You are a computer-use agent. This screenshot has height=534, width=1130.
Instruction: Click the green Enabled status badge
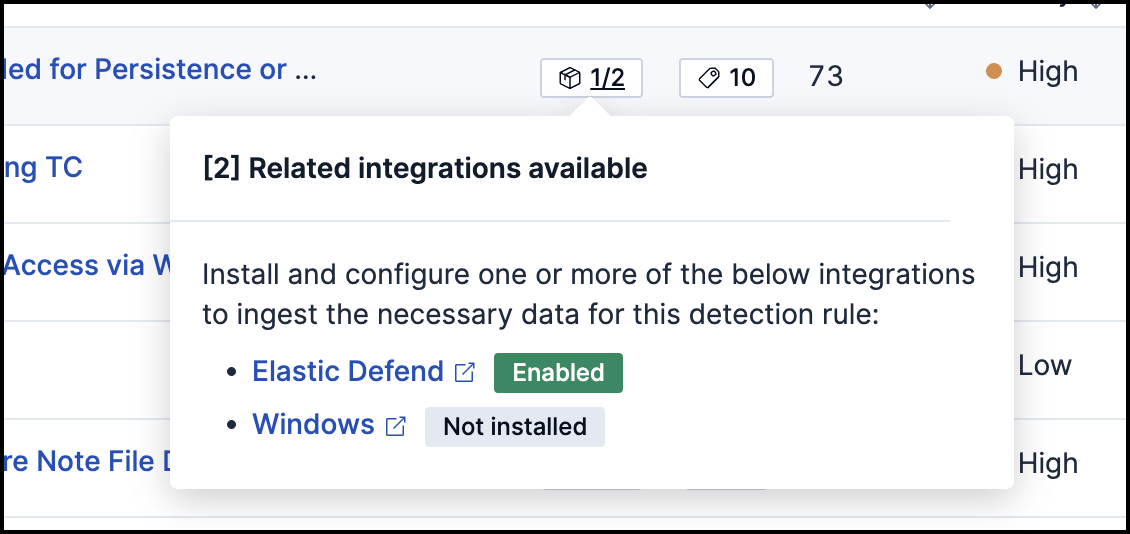click(558, 373)
